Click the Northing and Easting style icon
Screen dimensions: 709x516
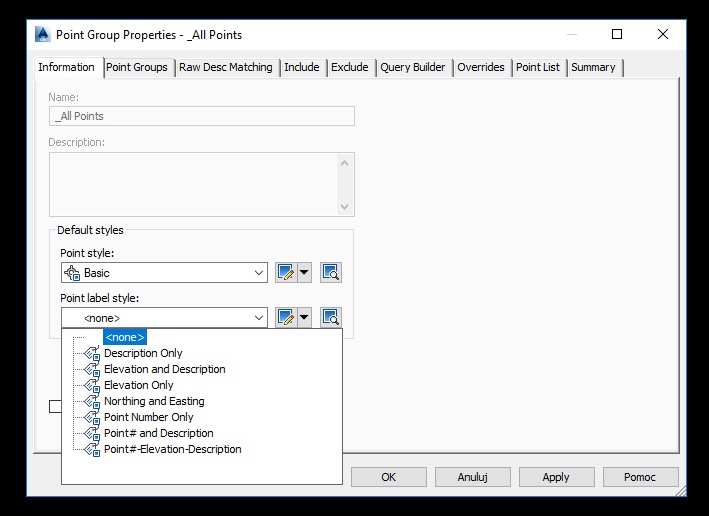coord(92,402)
